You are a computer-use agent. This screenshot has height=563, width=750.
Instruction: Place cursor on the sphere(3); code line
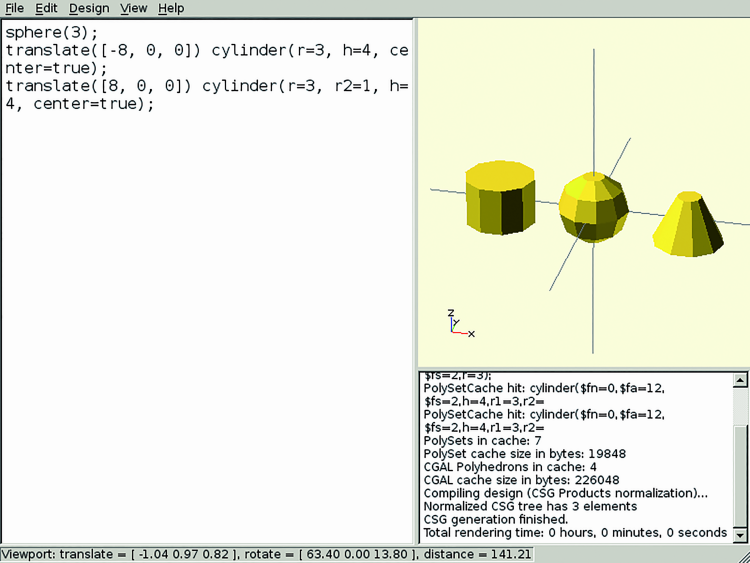(x=50, y=31)
